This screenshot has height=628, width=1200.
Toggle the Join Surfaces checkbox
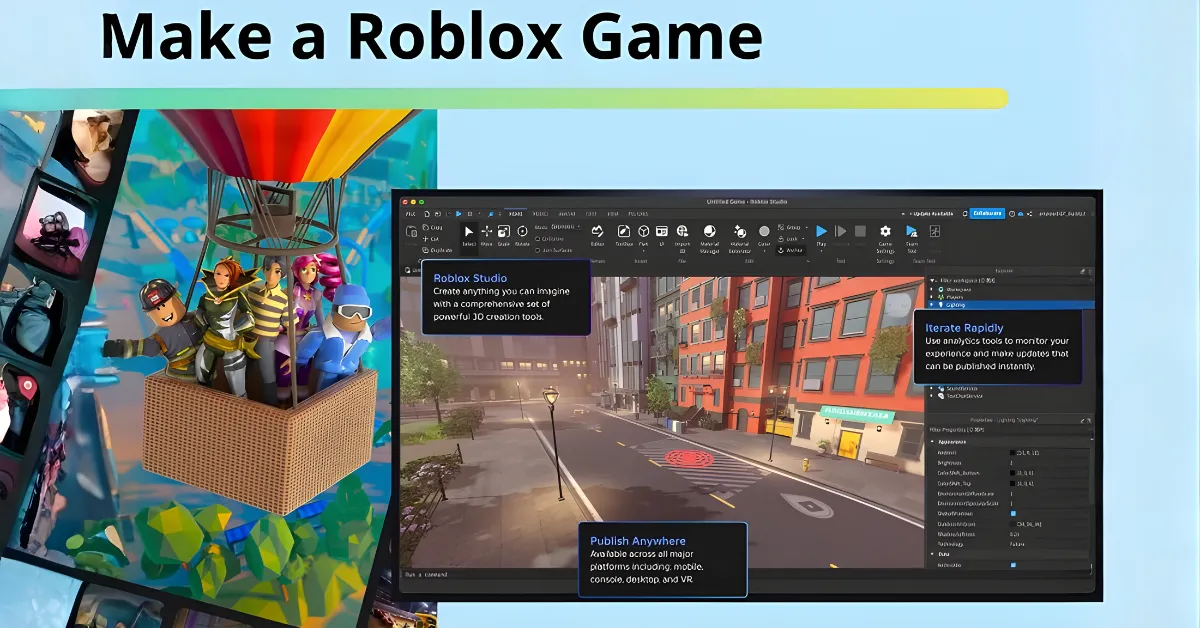point(538,250)
